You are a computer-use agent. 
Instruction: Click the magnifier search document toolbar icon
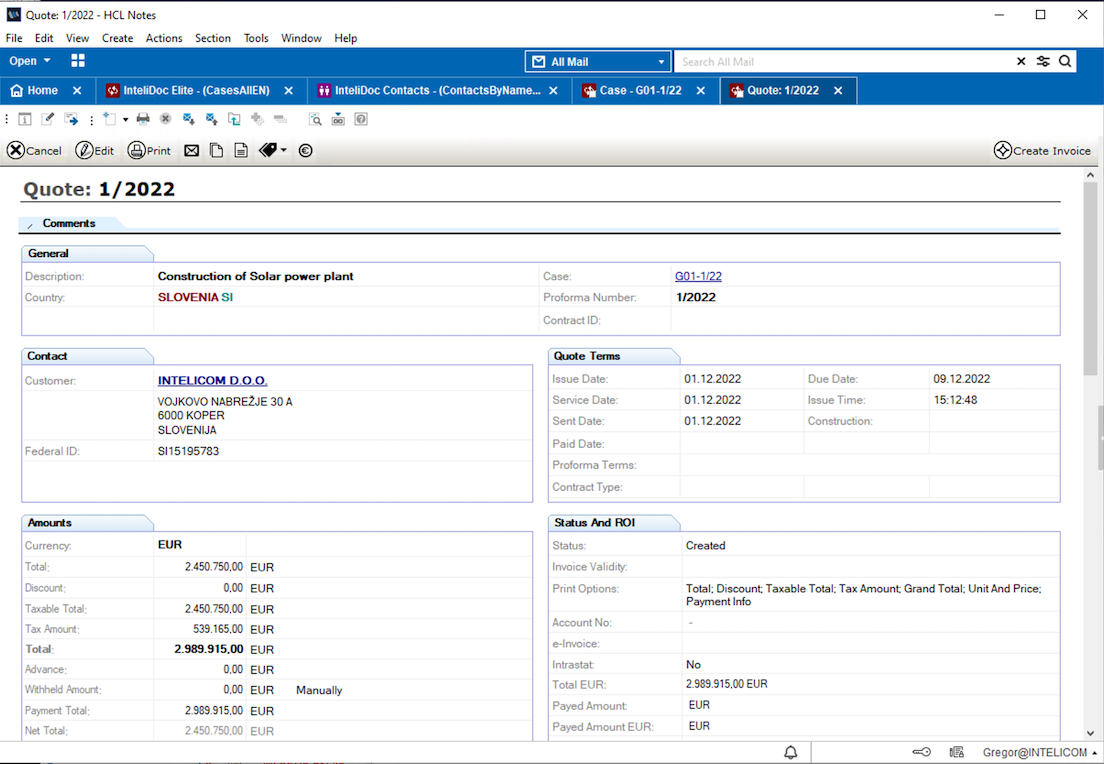[315, 119]
